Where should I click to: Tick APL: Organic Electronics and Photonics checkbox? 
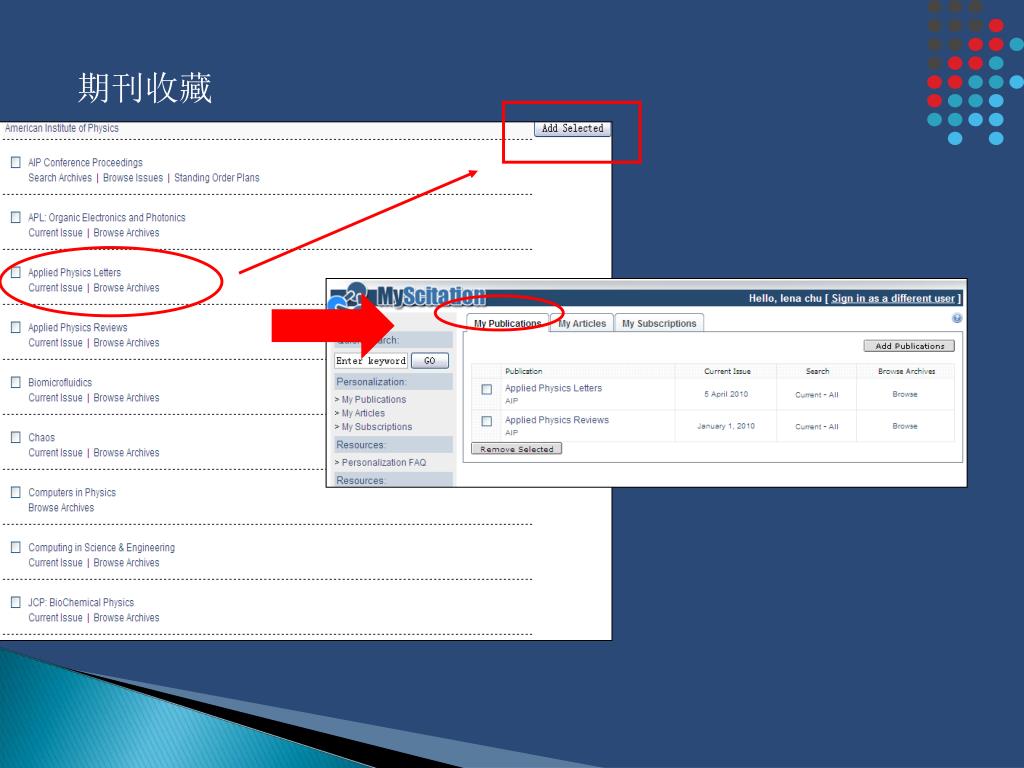pyautogui.click(x=16, y=217)
